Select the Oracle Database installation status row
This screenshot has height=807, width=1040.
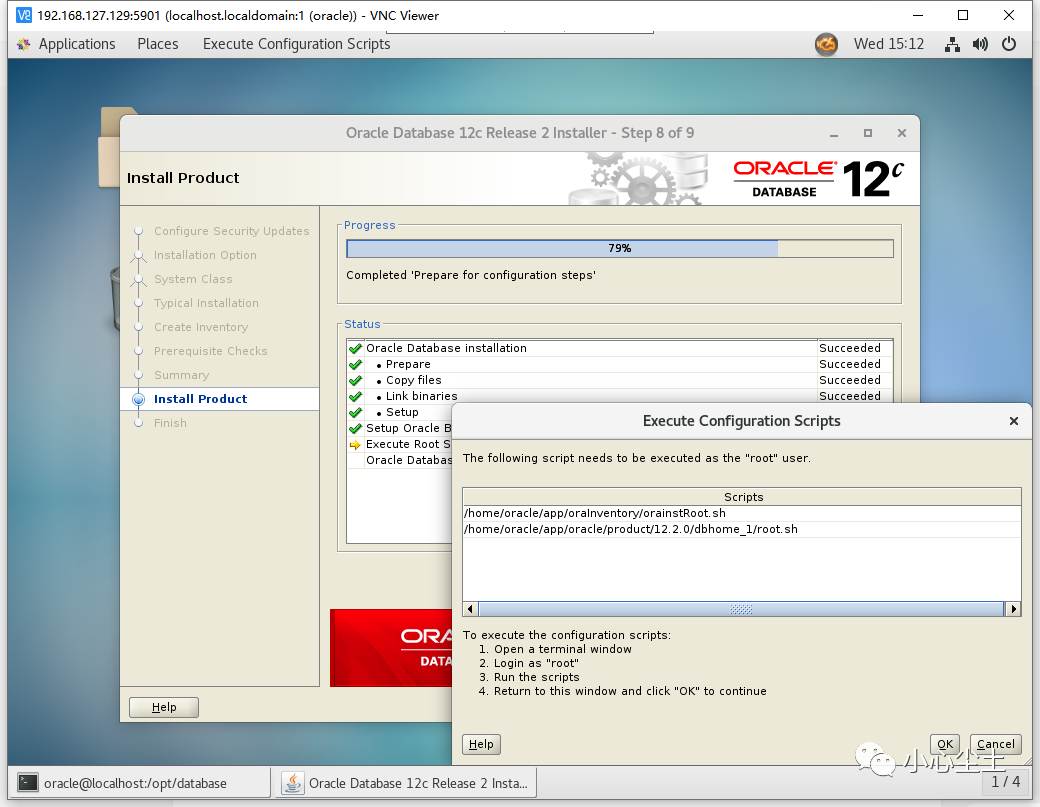pos(619,348)
